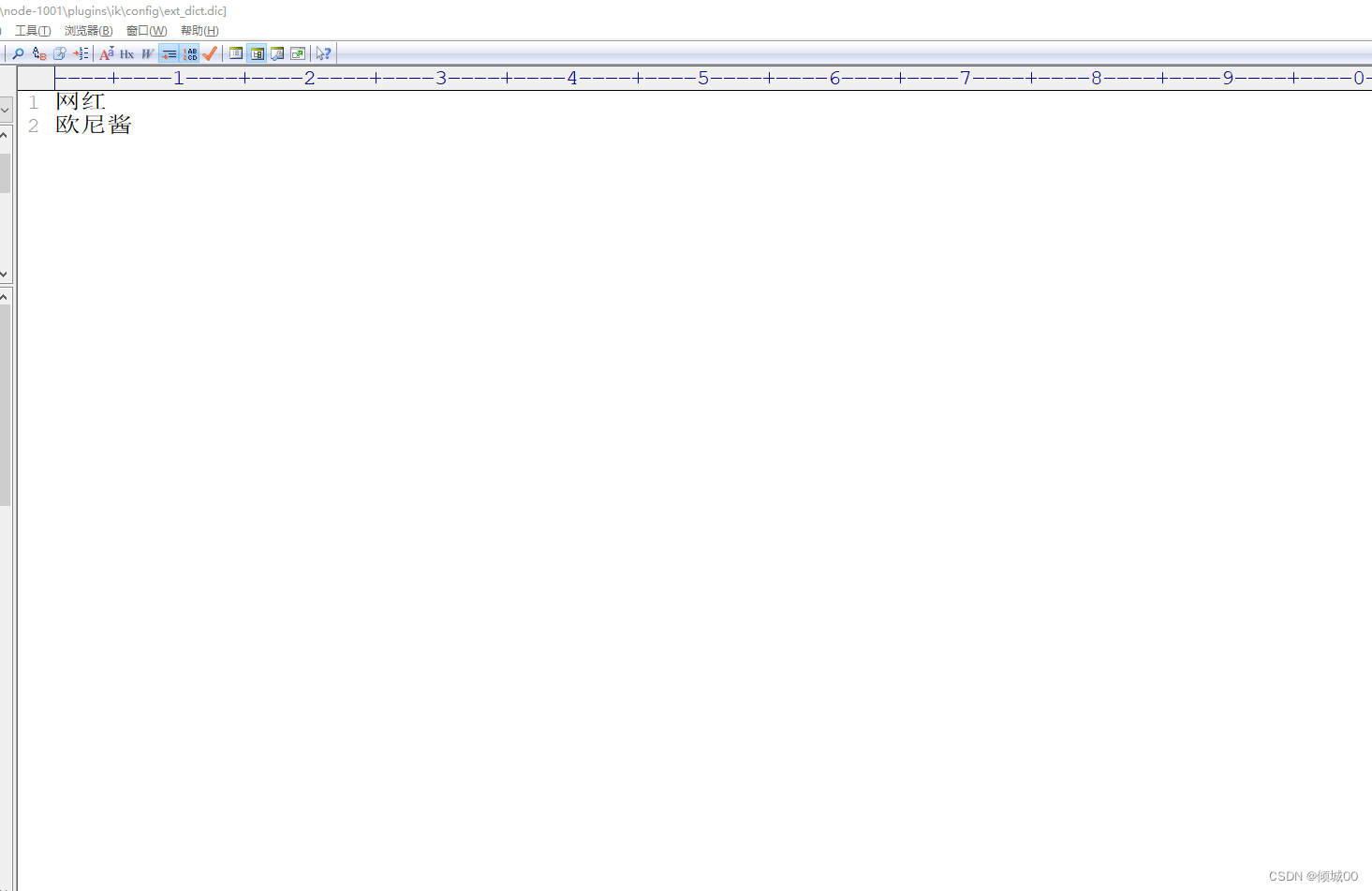The width and height of the screenshot is (1372, 891).
Task: Click line number 1 in the gutter
Action: tap(34, 102)
